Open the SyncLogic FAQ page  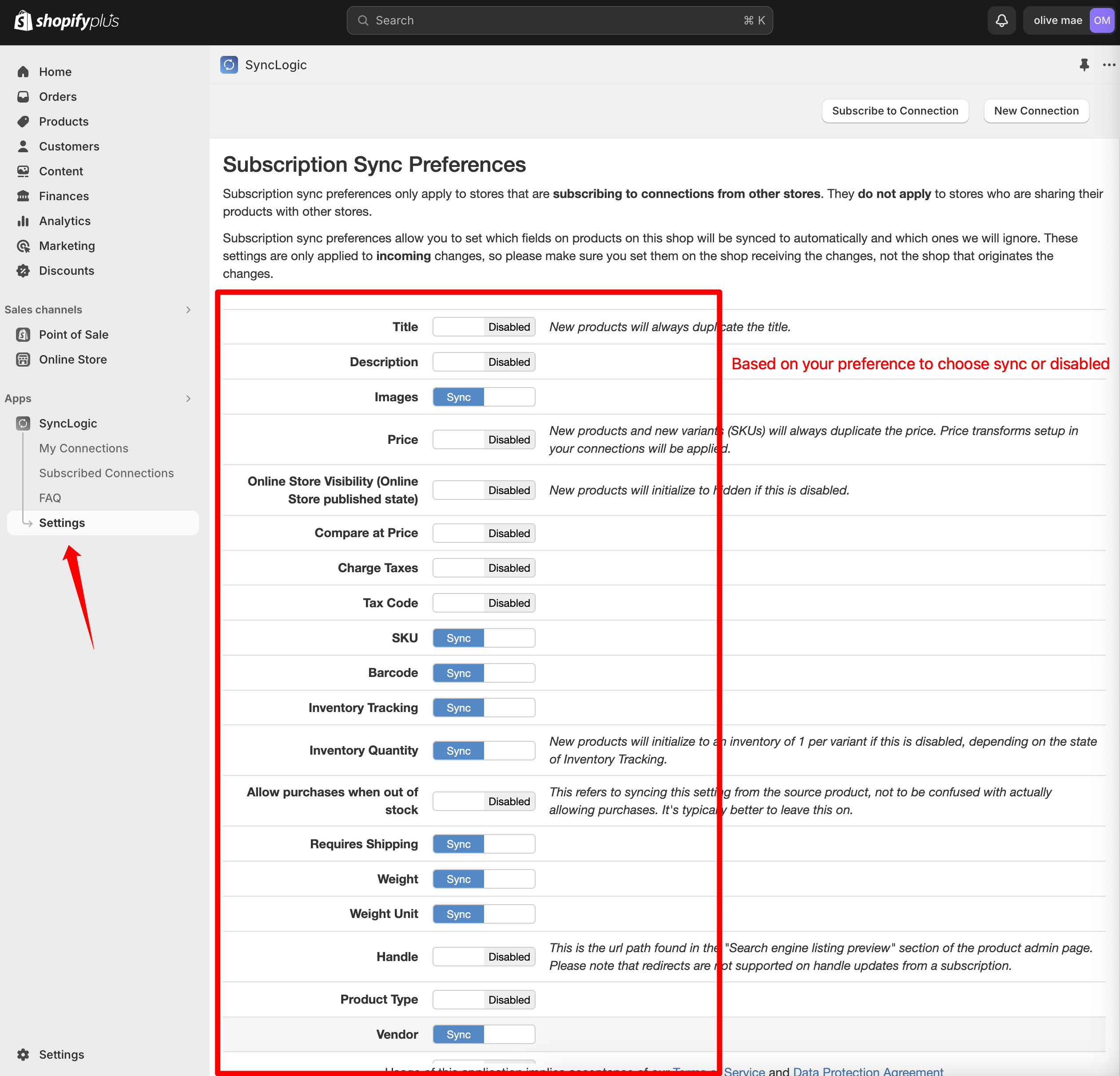point(50,498)
